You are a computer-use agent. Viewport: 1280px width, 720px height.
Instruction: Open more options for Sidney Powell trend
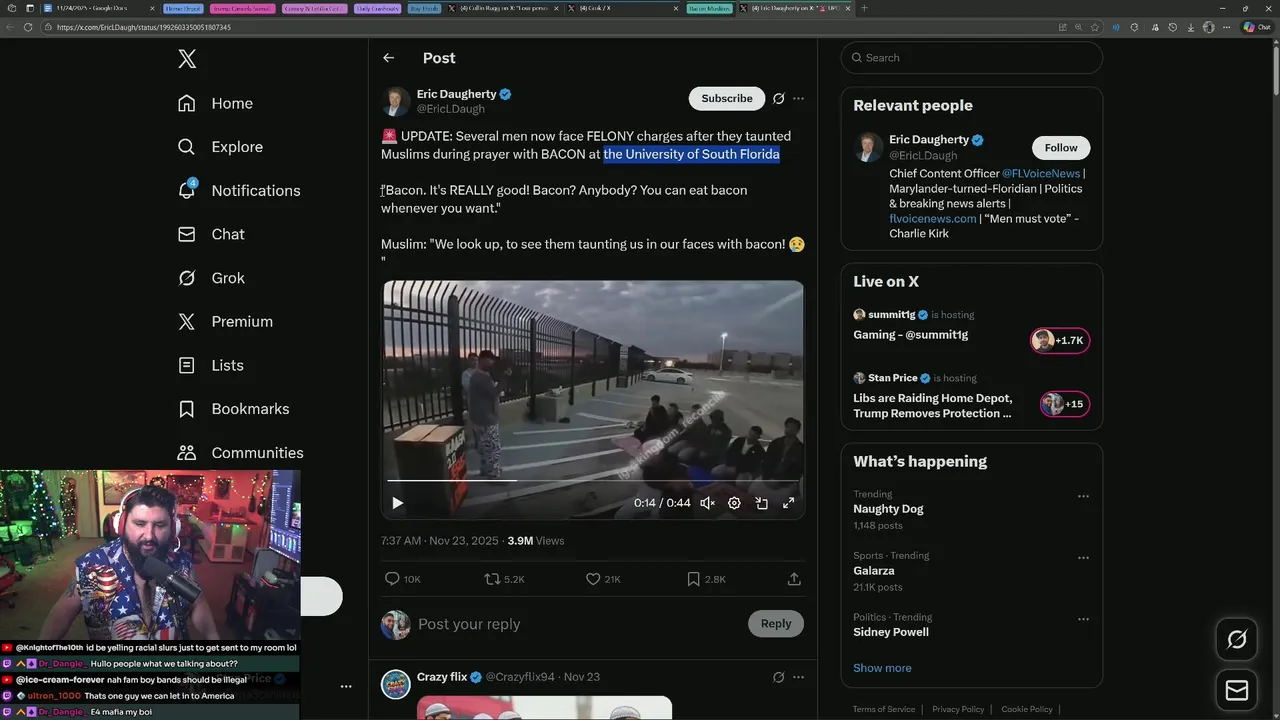coord(1083,619)
